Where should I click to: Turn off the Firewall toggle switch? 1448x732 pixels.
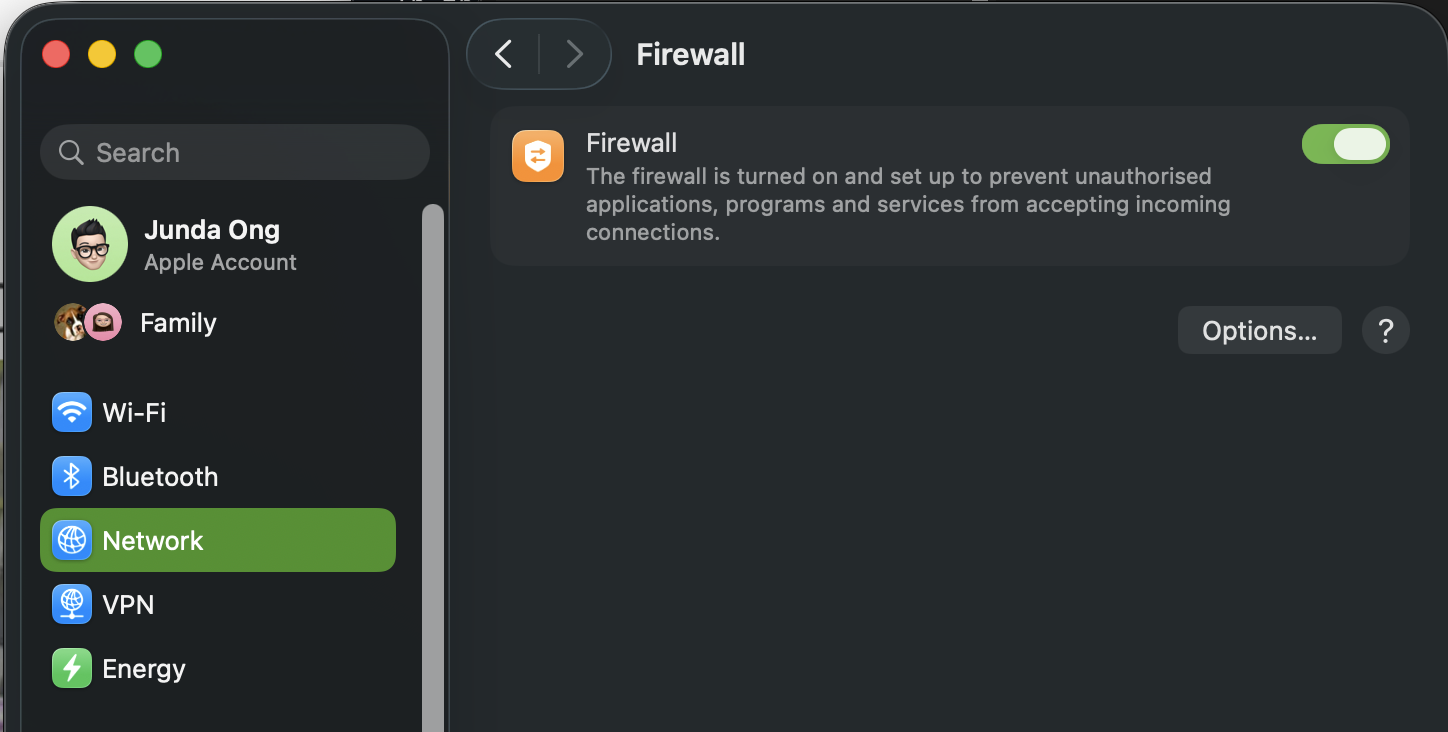tap(1345, 144)
